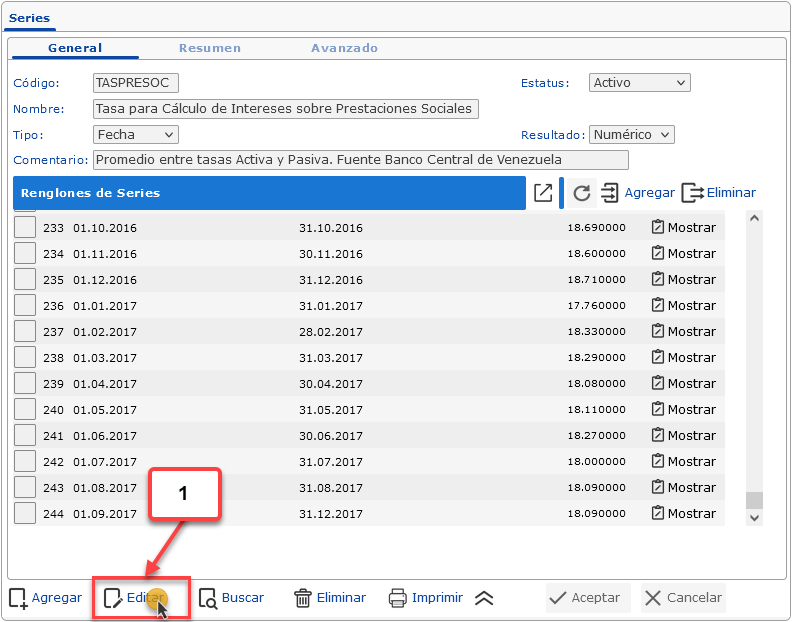
Task: Click Mostrar icon for row 233
Action: (x=658, y=227)
